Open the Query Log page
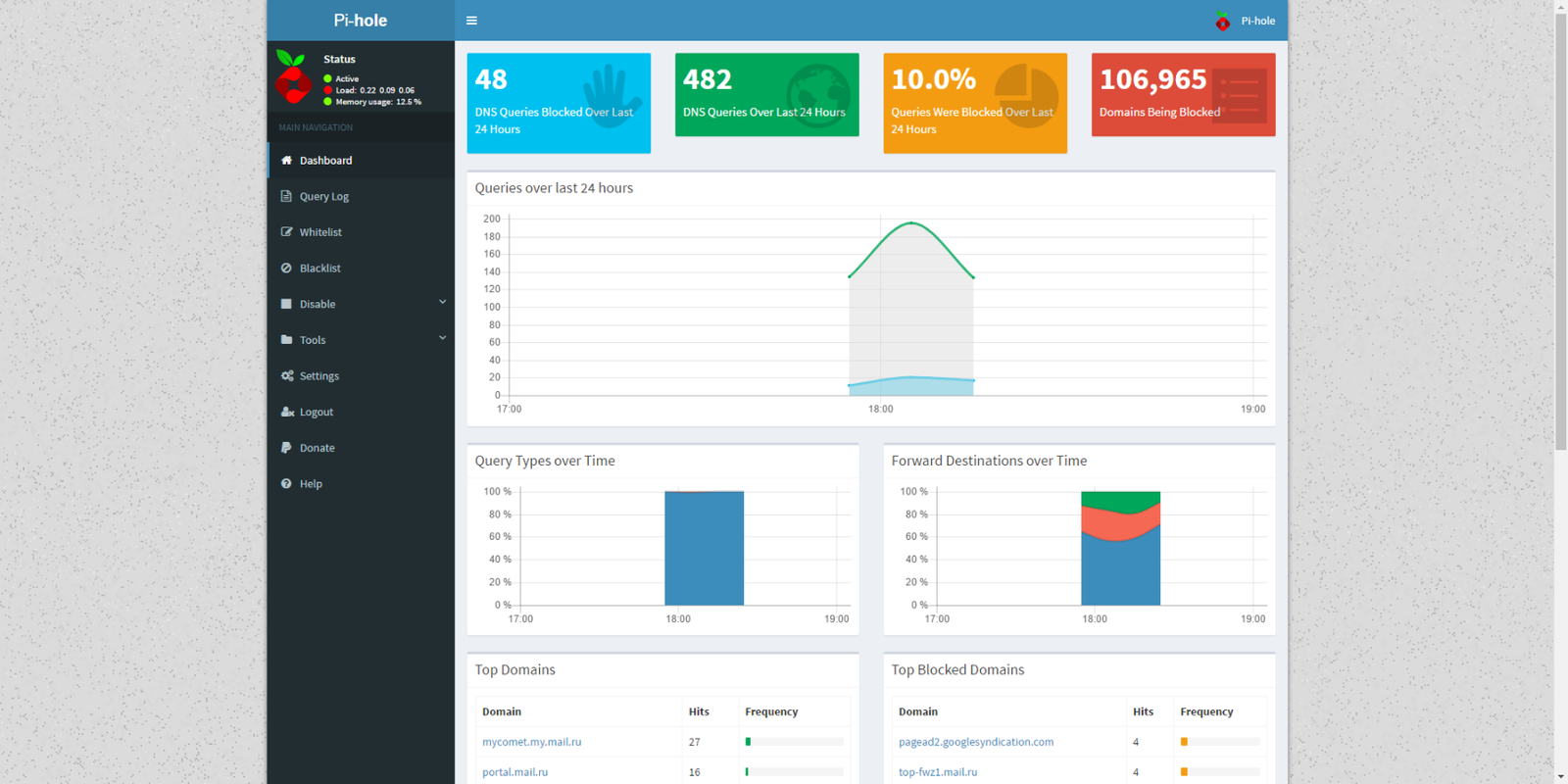 click(x=361, y=196)
